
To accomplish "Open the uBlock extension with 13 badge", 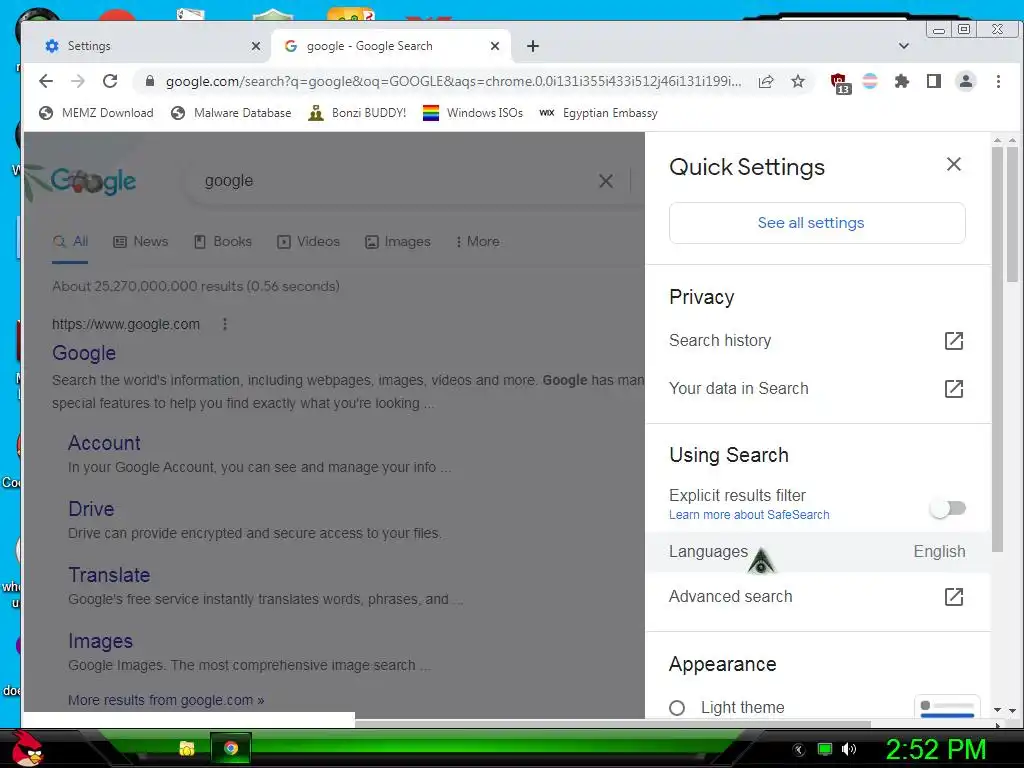I will pyautogui.click(x=840, y=83).
